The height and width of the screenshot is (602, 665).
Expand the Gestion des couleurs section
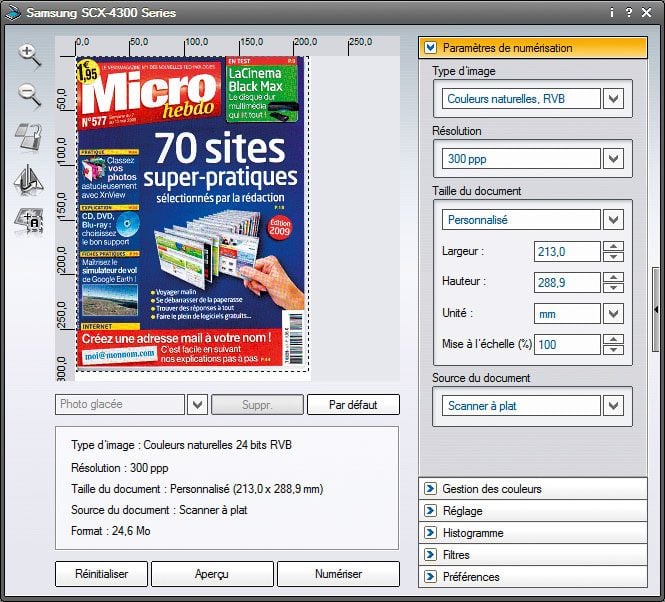click(x=431, y=489)
